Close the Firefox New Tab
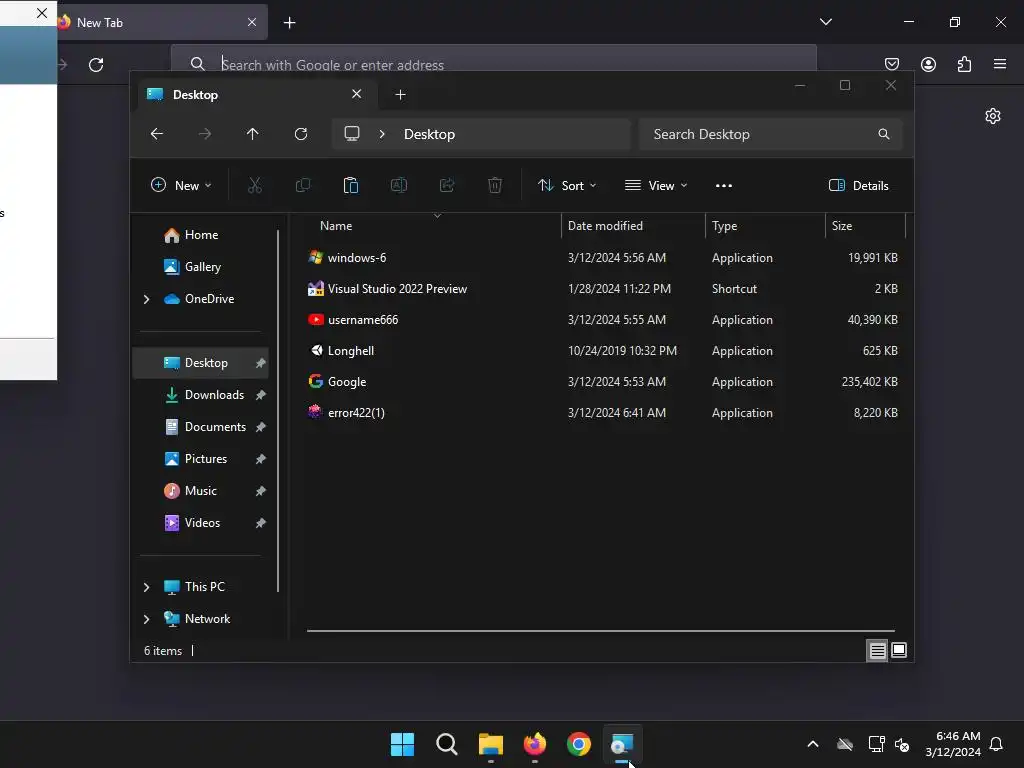The height and width of the screenshot is (768, 1024). 252,22
